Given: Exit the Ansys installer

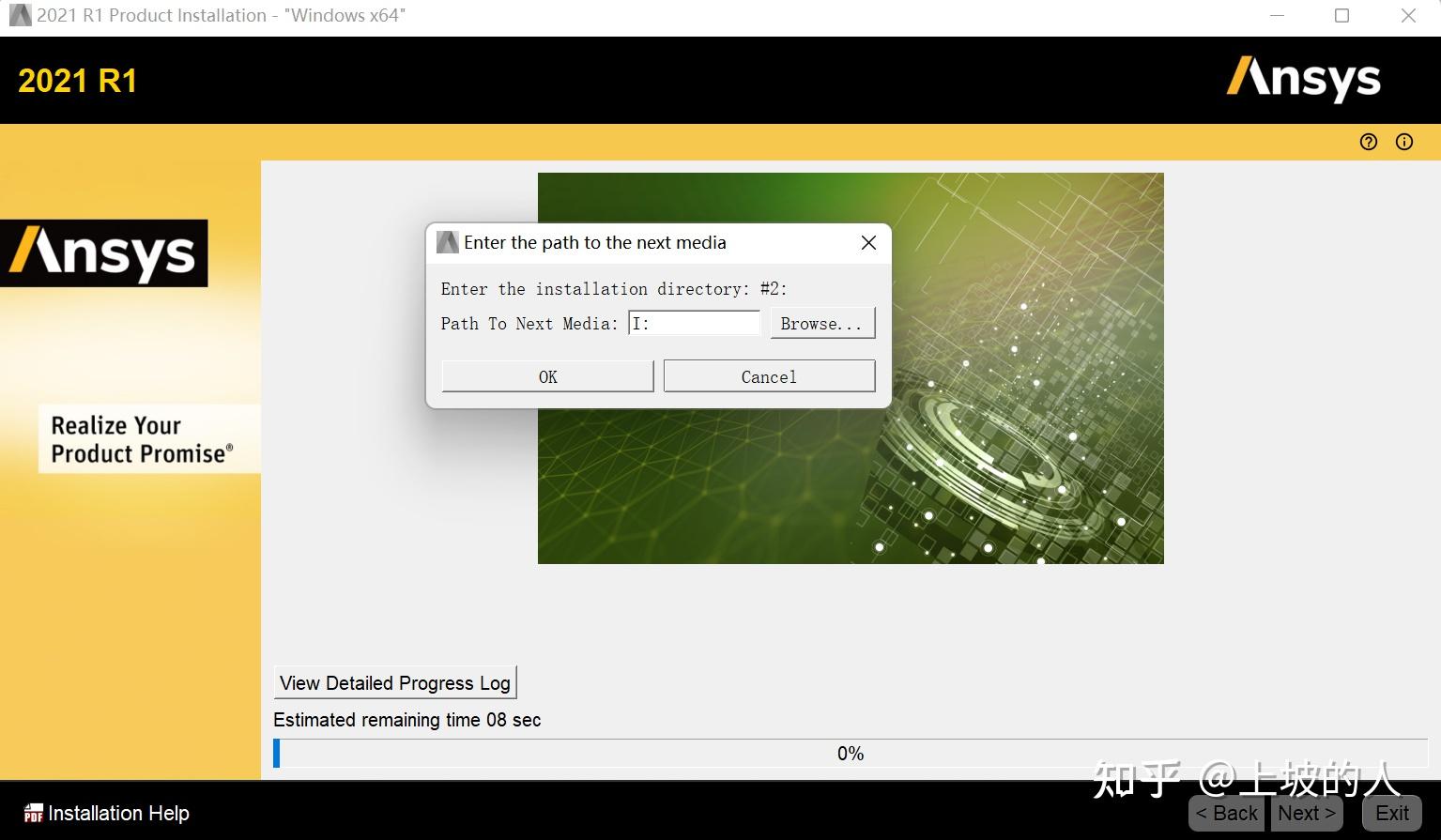Looking at the screenshot, I should 1390,813.
